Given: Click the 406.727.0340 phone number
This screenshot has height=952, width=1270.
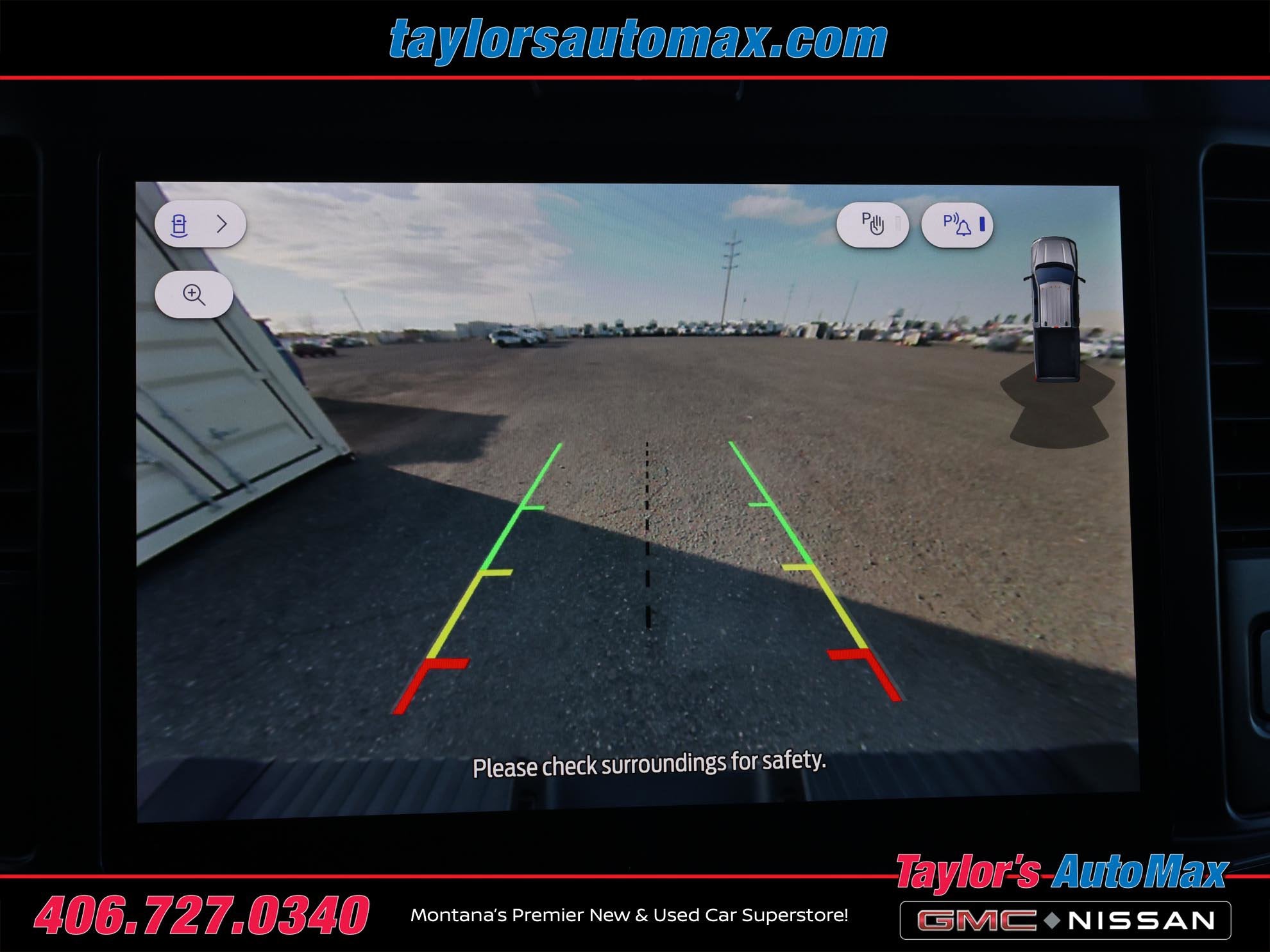Looking at the screenshot, I should (x=201, y=915).
